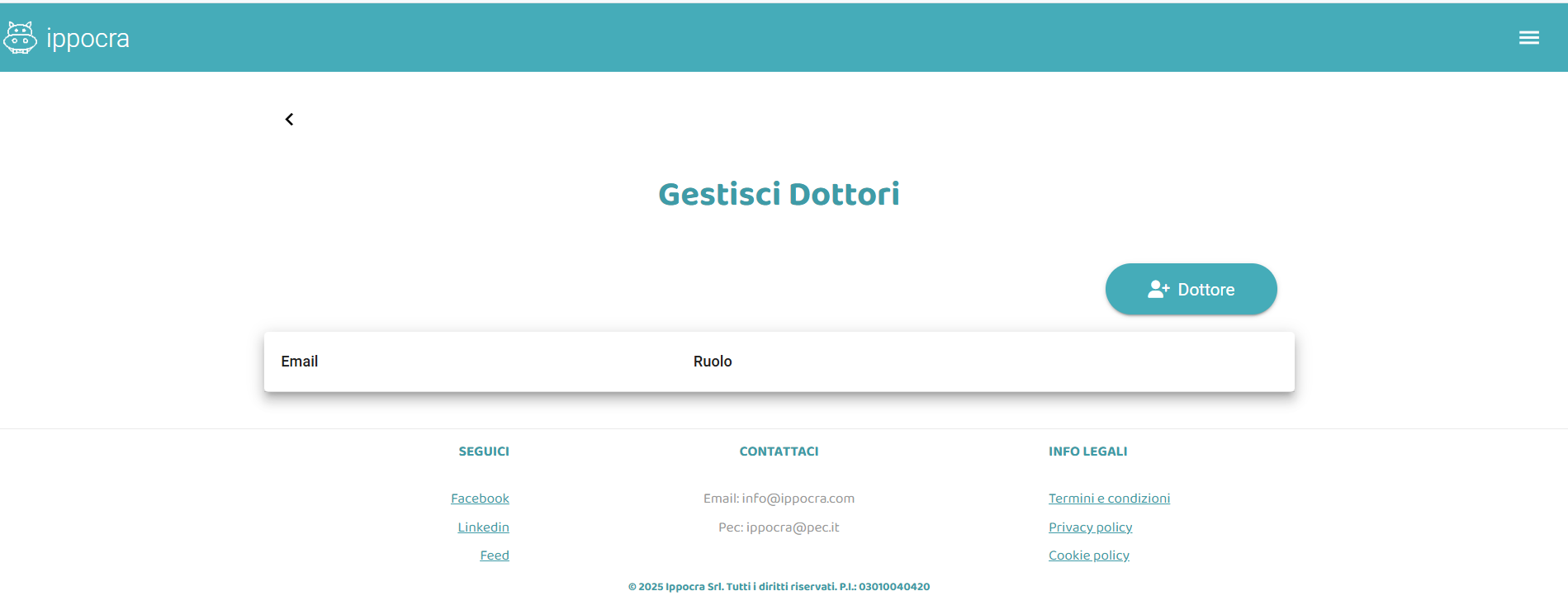
Task: Open the Facebook link in footer
Action: click(480, 499)
